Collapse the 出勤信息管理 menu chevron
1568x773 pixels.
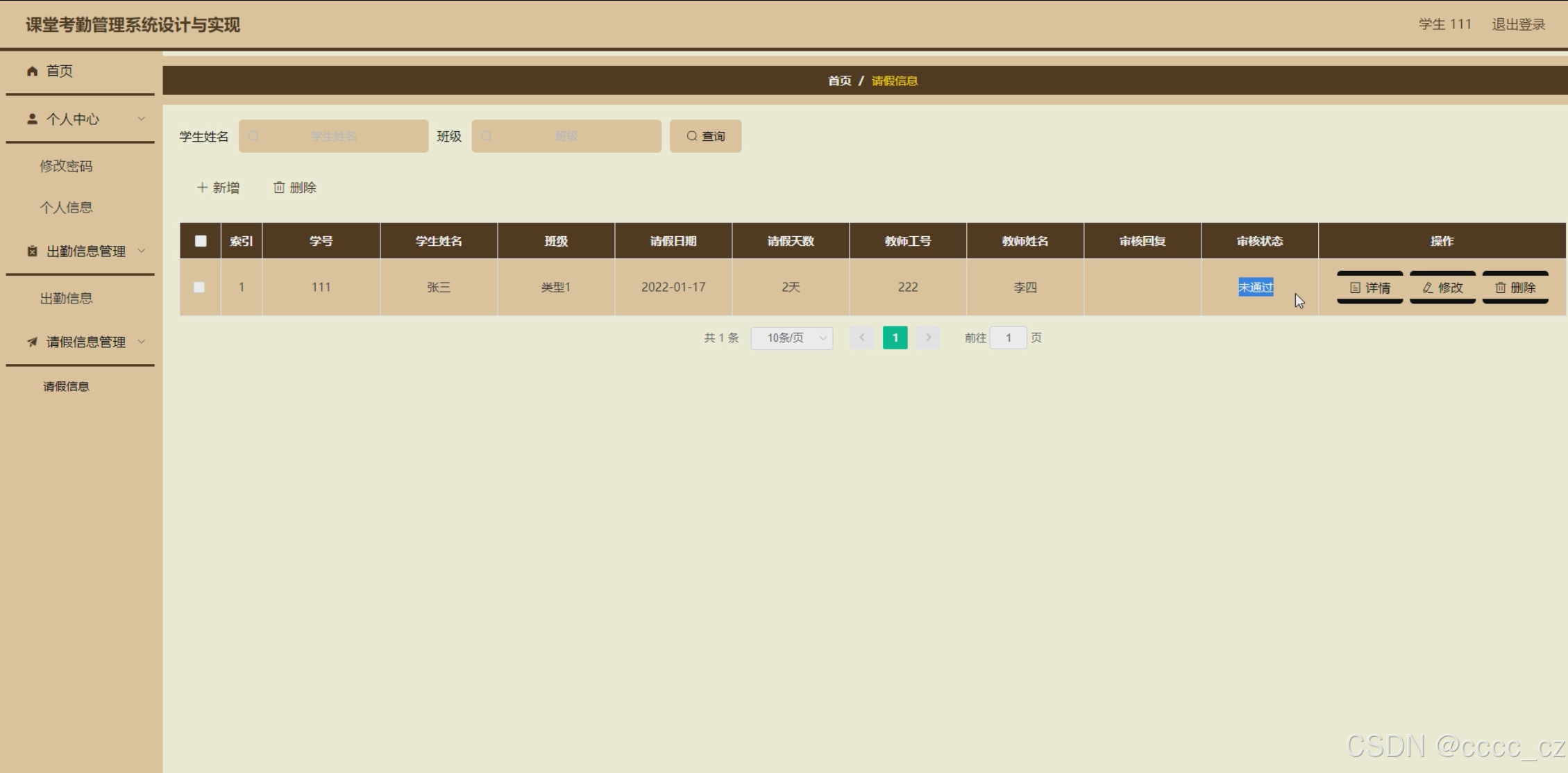pyautogui.click(x=142, y=251)
